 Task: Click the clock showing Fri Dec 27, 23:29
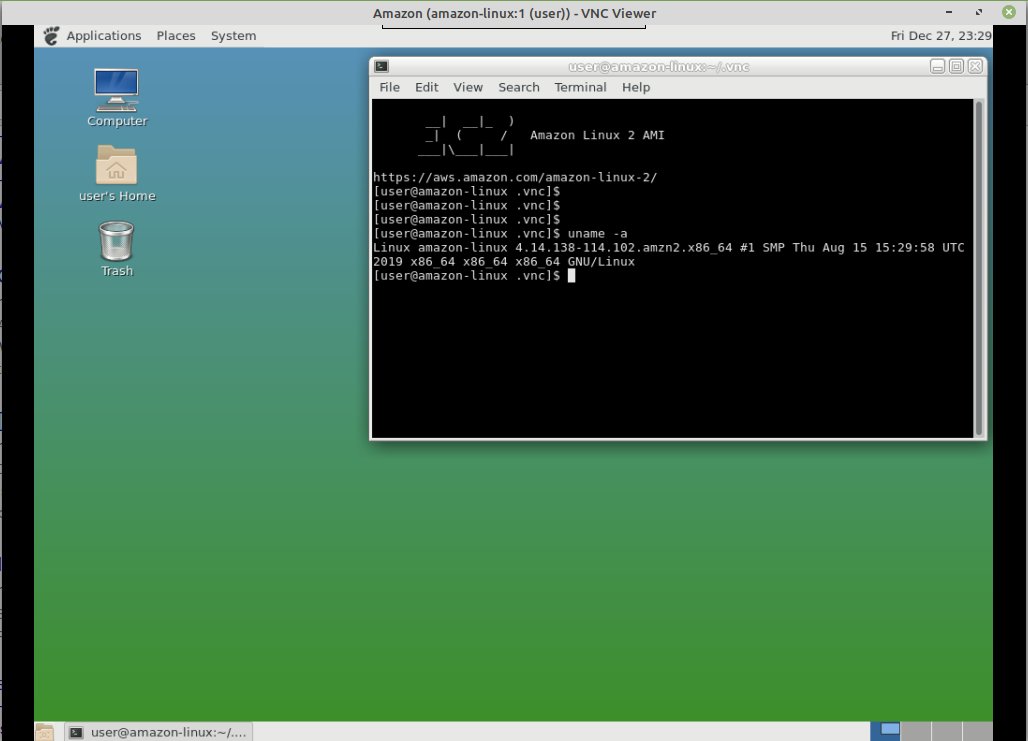(x=940, y=35)
